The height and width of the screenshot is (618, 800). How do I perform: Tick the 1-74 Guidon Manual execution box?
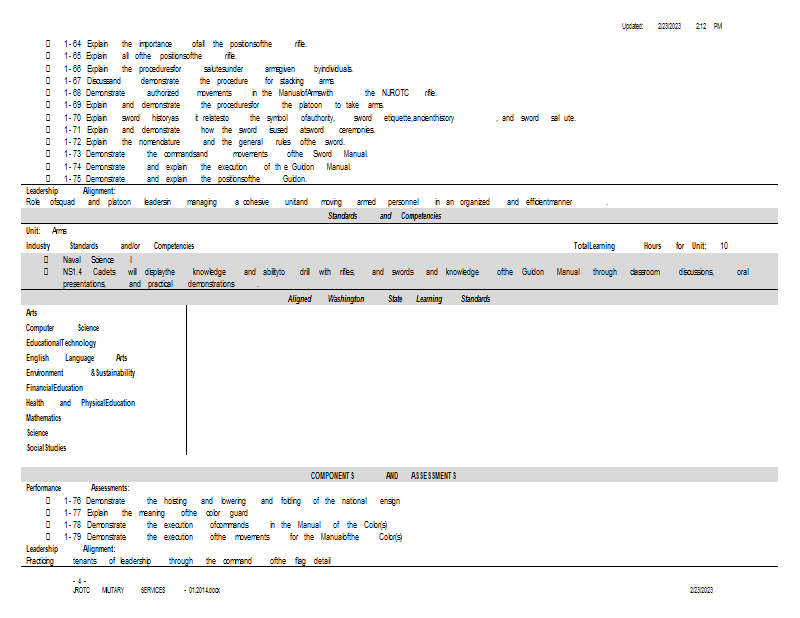(x=48, y=167)
